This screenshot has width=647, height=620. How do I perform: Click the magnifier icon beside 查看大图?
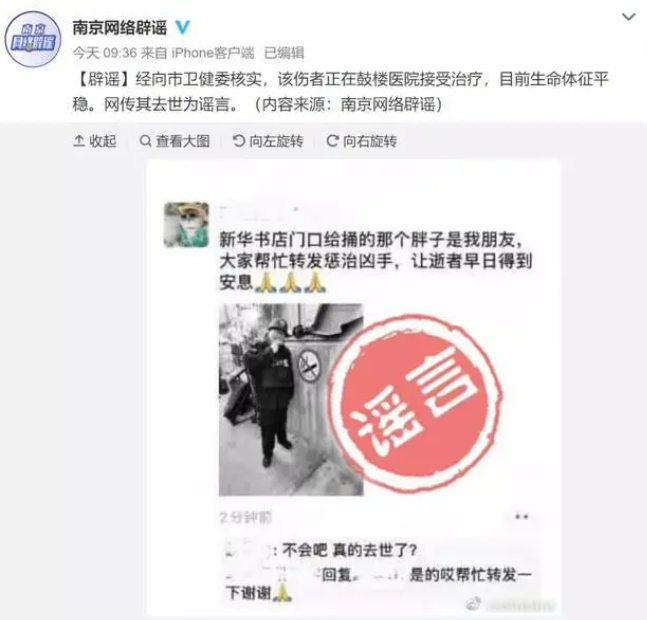click(145, 141)
